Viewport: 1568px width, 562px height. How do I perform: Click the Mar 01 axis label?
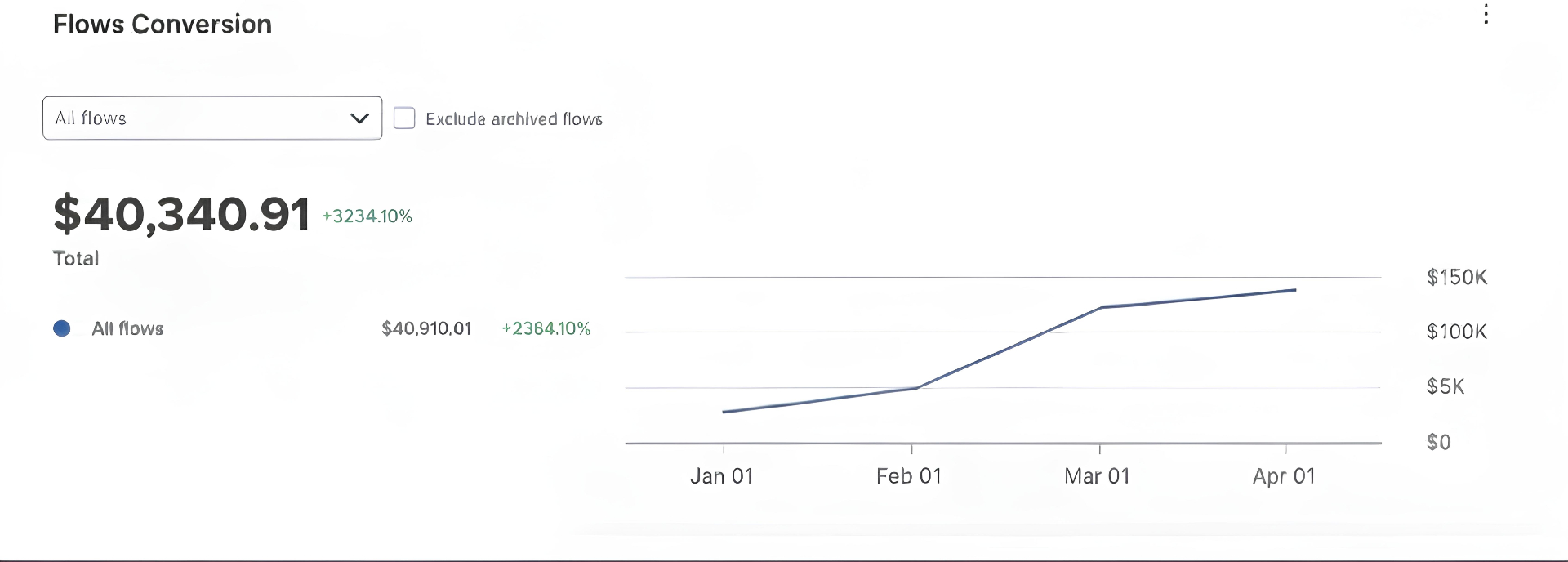click(1097, 476)
